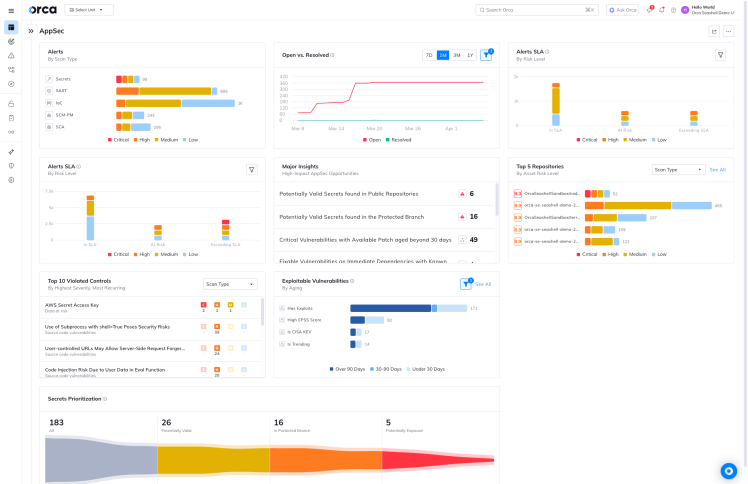Screen dimensions: 748x484
Task: Open Scan Type dropdown in Top 5 Repositories
Action: pyautogui.click(x=678, y=170)
